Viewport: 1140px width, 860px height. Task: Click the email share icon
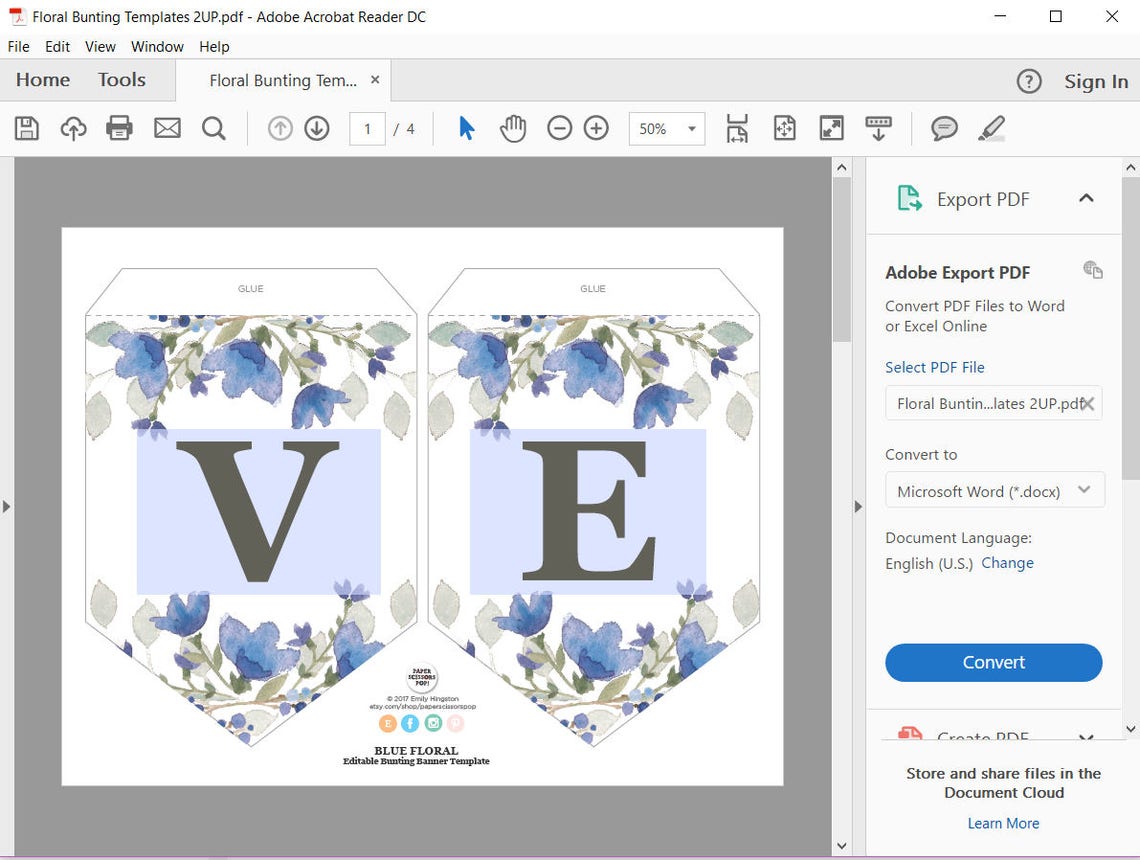pos(166,128)
